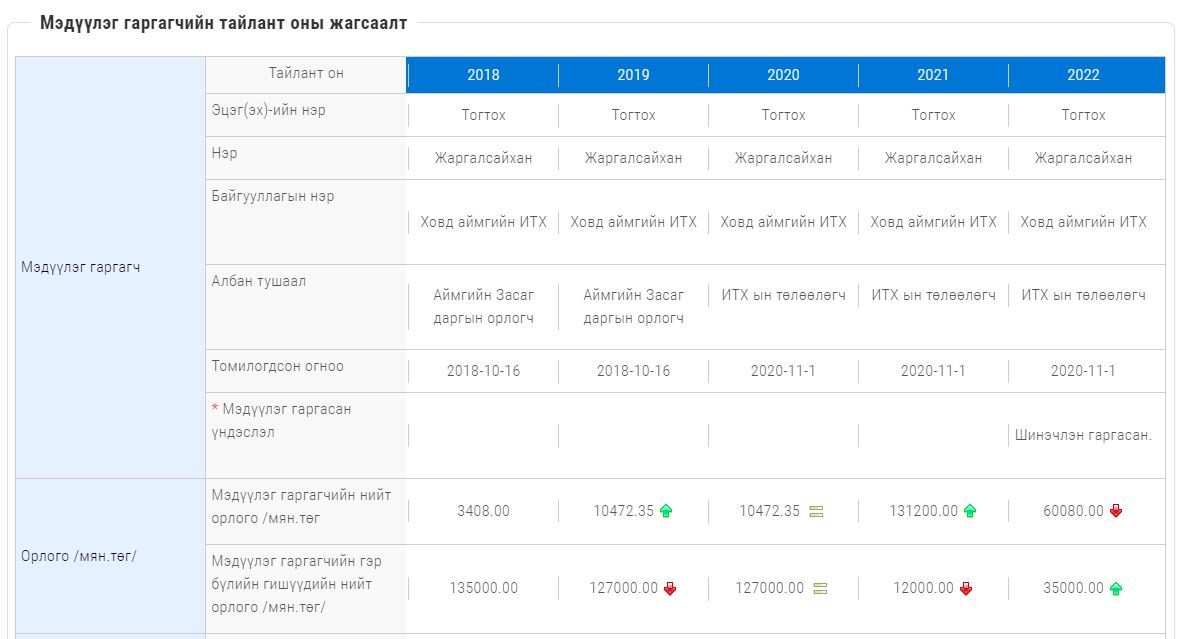1183x639 pixels.
Task: Click the 135000.00 family income value
Action: 483,588
